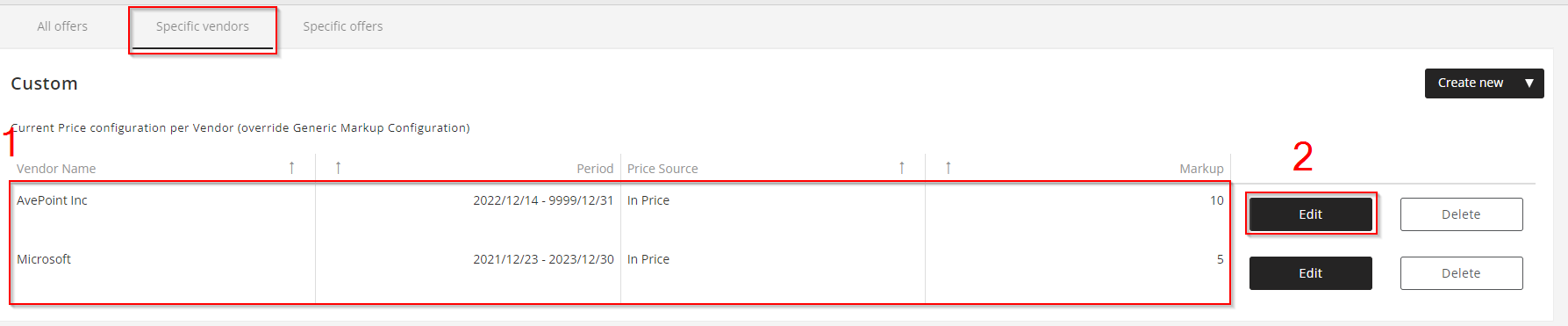This screenshot has height=326, width=1568.
Task: Sort ascending by Vendor Name arrow
Action: (x=291, y=168)
